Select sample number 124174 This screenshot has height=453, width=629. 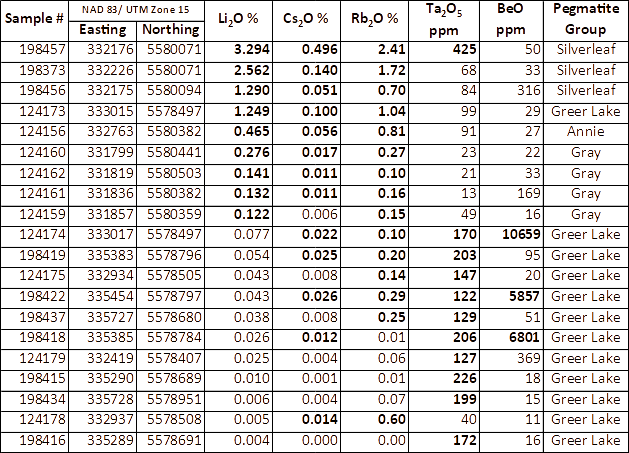pyautogui.click(x=42, y=234)
